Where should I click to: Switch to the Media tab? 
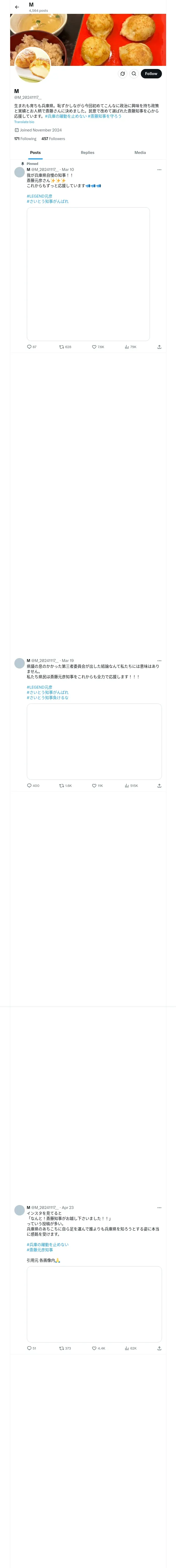(x=140, y=153)
